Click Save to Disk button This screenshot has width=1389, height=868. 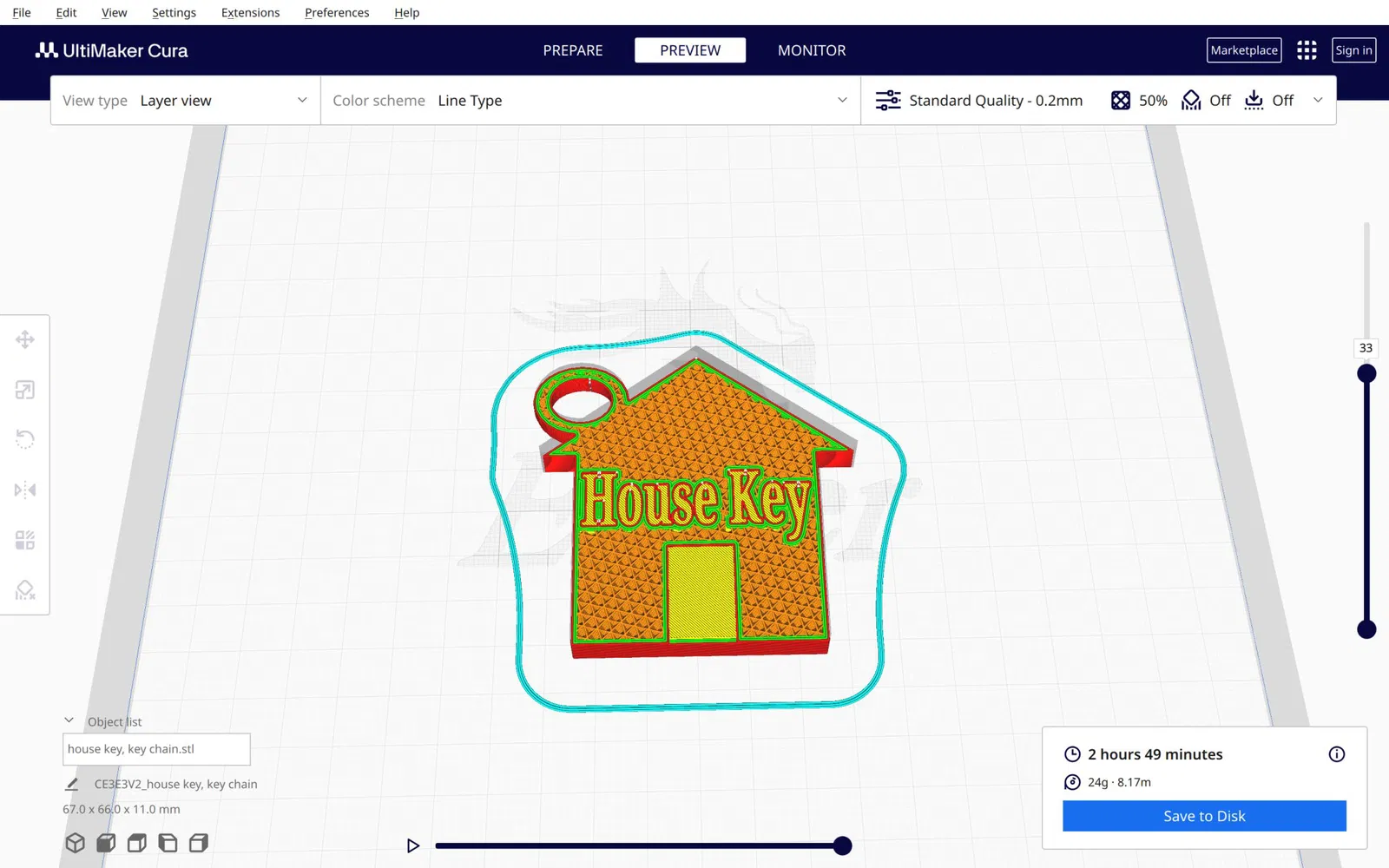1204,816
